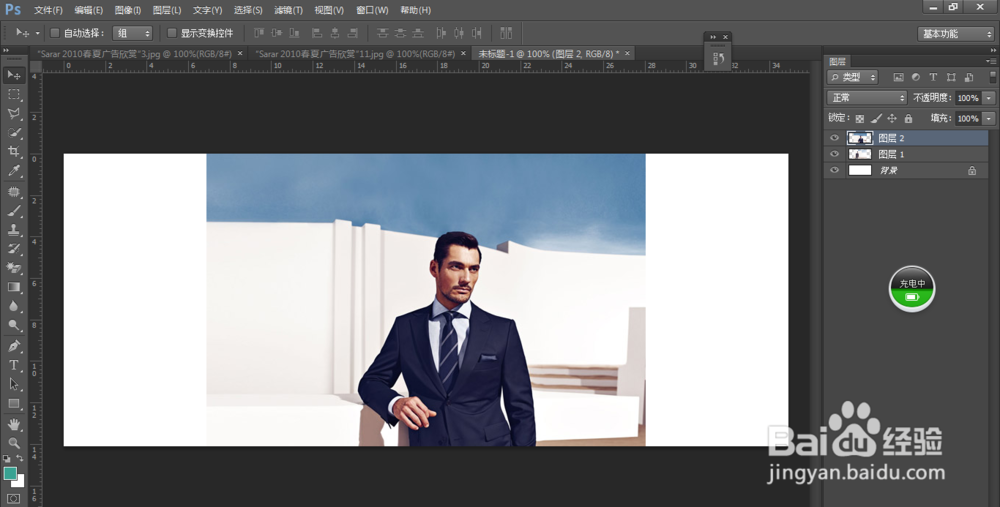Click the background white color swatch
Image resolution: width=1000 pixels, height=507 pixels.
[x=20, y=482]
